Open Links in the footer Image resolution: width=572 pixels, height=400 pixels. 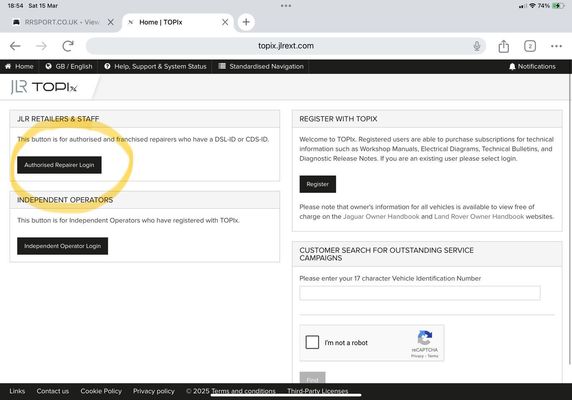17,391
